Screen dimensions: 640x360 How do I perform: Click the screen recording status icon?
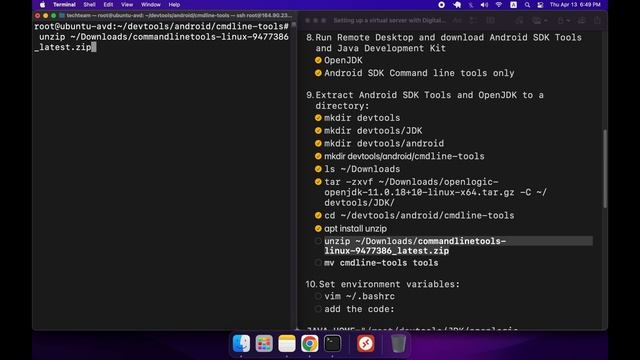(x=441, y=5)
